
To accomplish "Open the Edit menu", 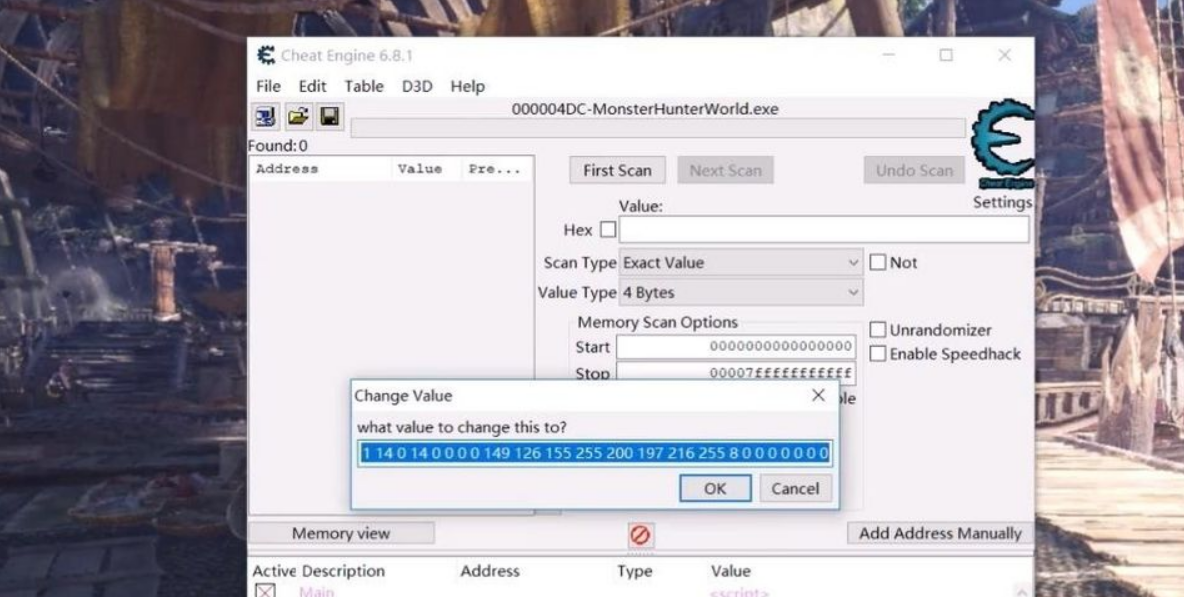I will click(313, 86).
